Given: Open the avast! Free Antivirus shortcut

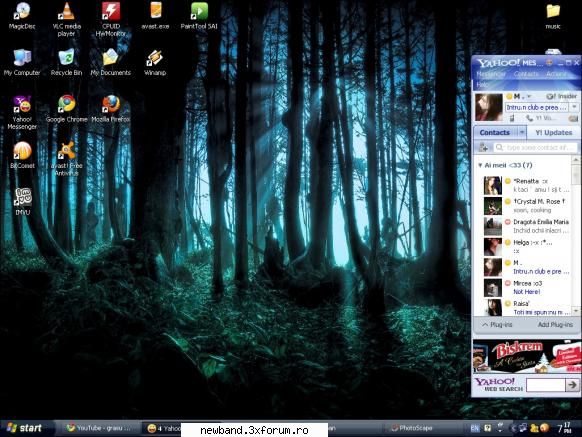Looking at the screenshot, I should click(66, 159).
